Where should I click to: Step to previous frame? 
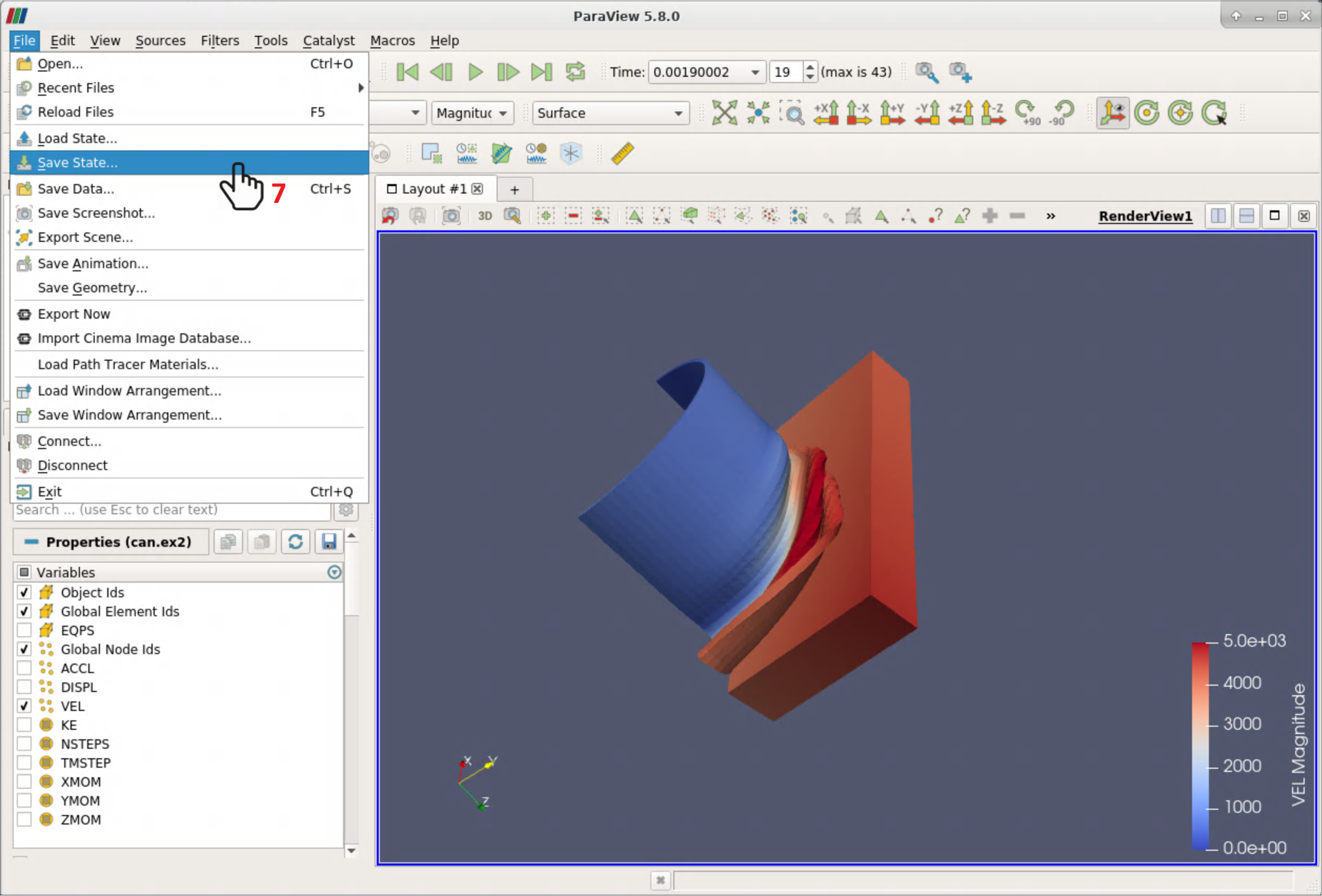tap(441, 72)
